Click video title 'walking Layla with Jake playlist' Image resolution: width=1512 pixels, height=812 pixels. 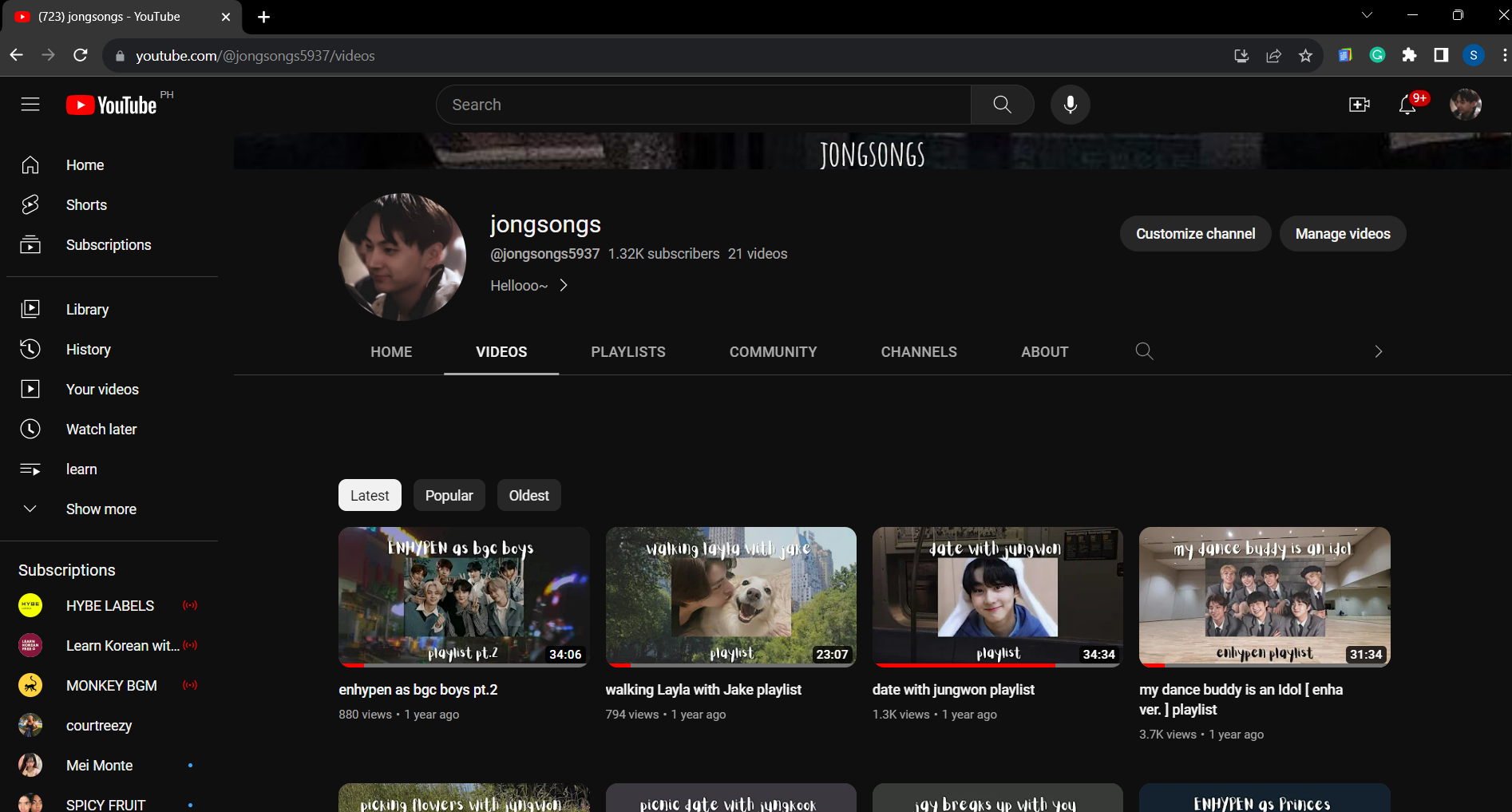point(703,690)
